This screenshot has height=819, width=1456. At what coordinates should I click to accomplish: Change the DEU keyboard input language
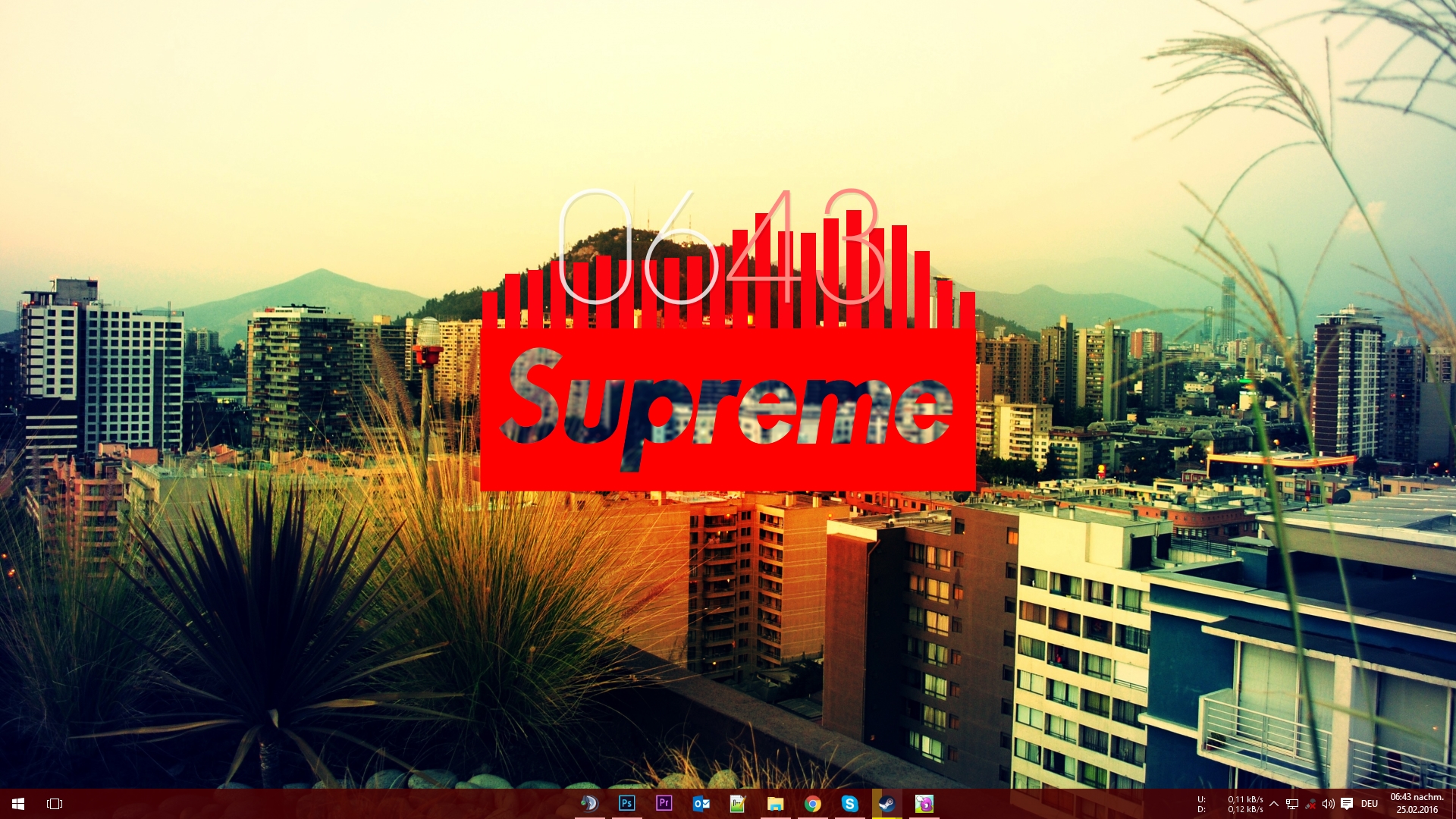point(1370,804)
